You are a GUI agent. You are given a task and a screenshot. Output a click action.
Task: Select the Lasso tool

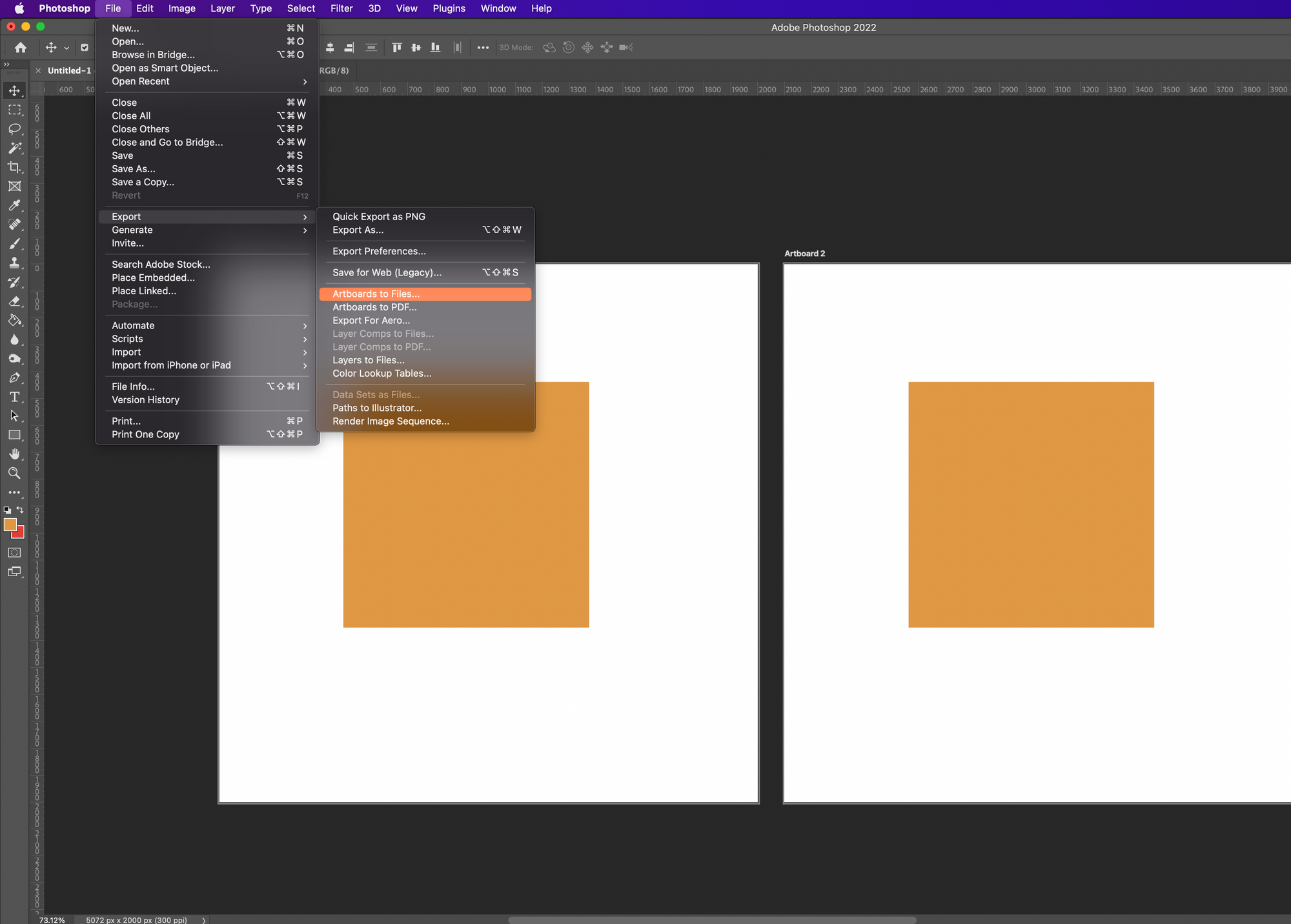(x=14, y=129)
